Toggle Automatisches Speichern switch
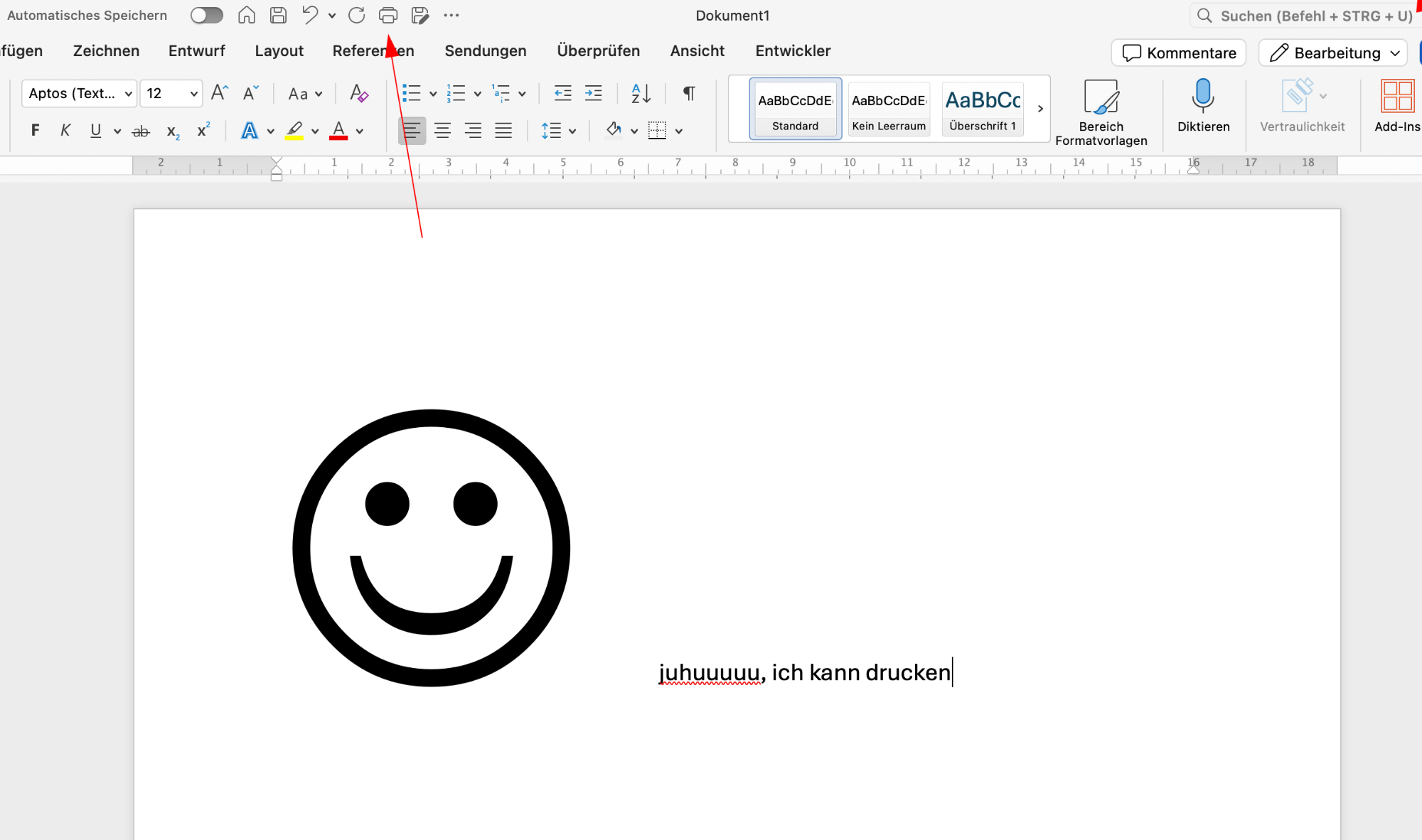The image size is (1422, 840). click(x=206, y=15)
